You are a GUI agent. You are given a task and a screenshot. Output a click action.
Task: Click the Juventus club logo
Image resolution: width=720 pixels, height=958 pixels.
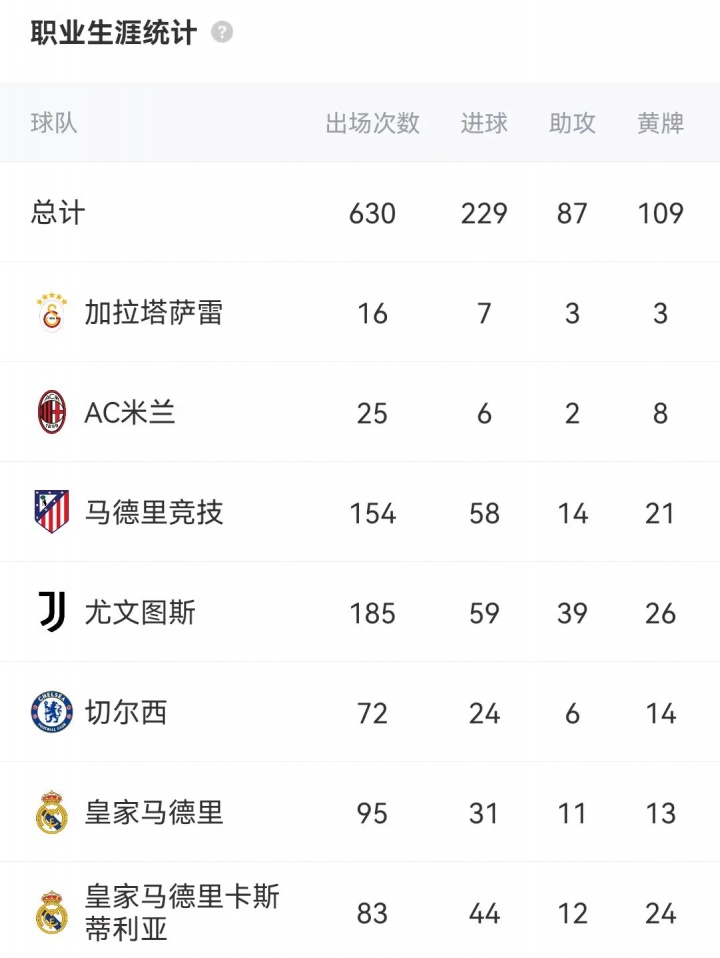tap(53, 612)
